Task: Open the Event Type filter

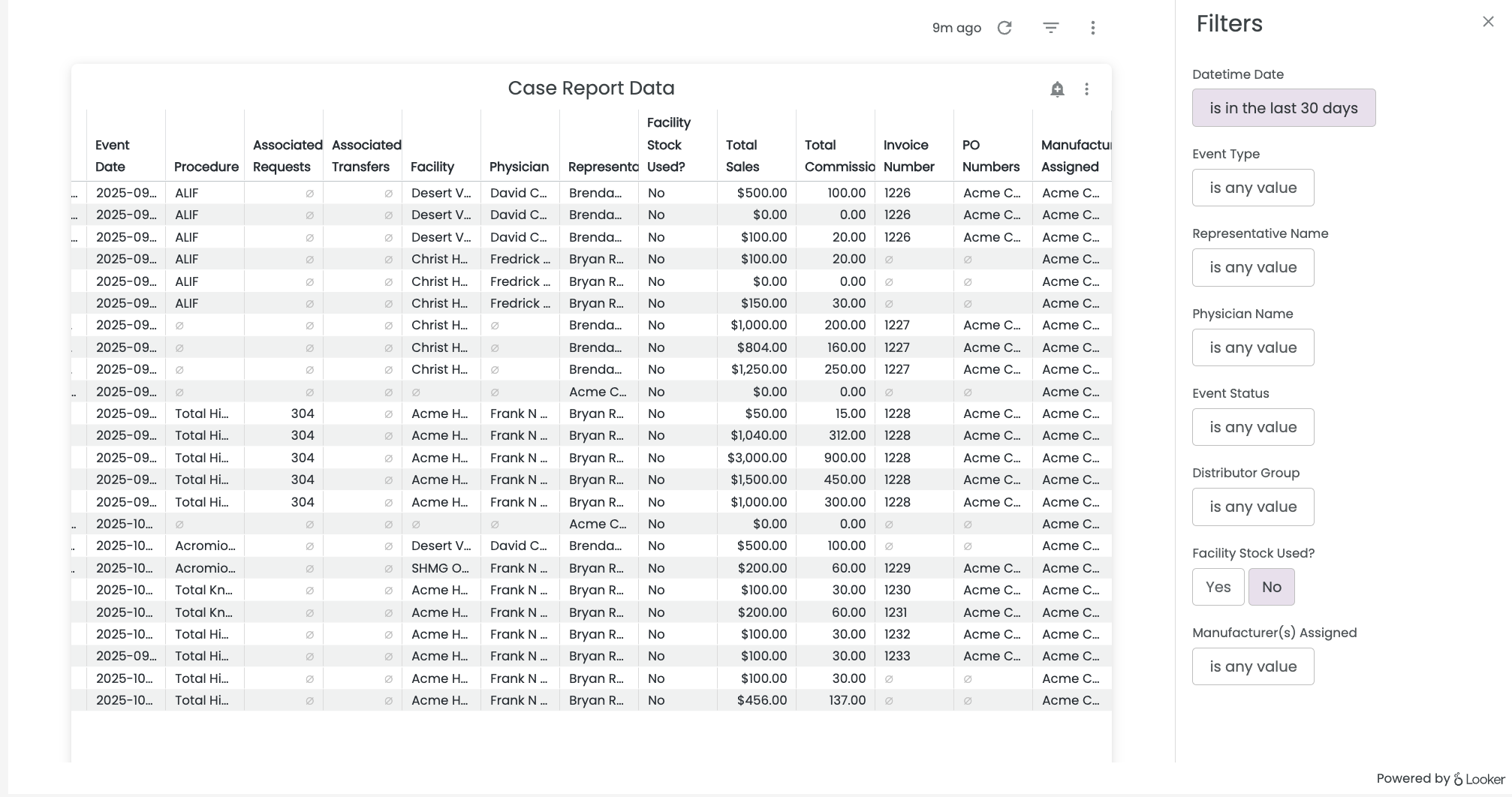Action: pos(1252,188)
